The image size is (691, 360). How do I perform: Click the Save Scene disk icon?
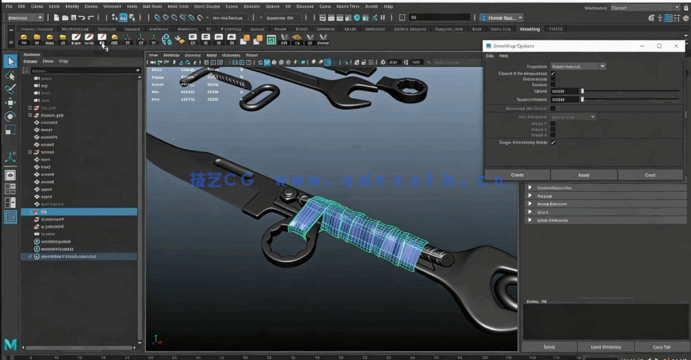point(74,18)
